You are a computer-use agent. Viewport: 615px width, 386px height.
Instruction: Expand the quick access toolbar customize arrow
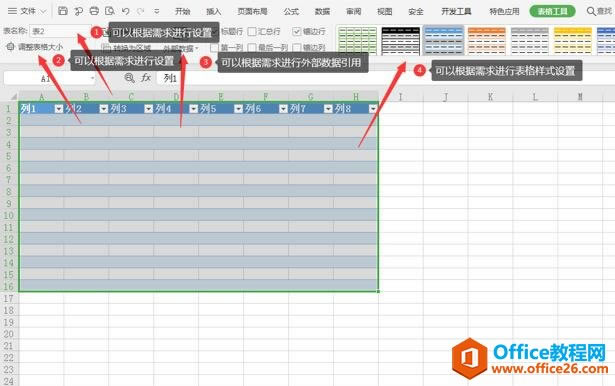point(156,11)
